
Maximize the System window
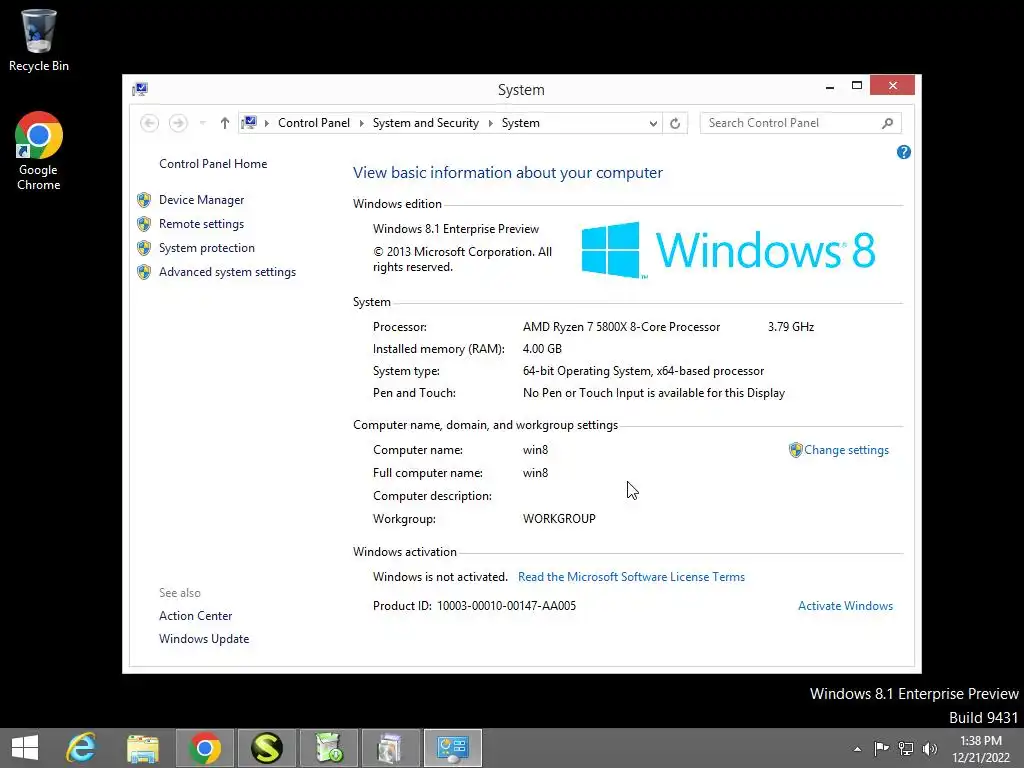tap(857, 86)
